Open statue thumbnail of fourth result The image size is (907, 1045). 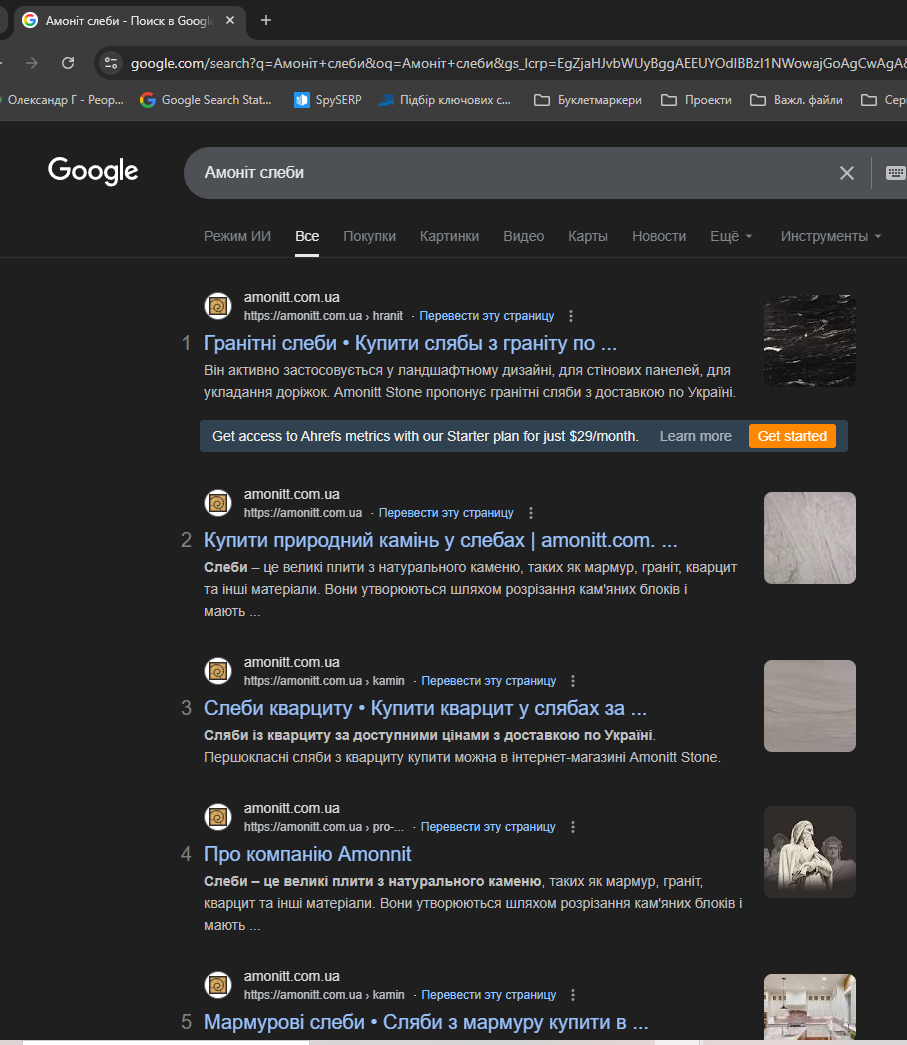coord(810,852)
